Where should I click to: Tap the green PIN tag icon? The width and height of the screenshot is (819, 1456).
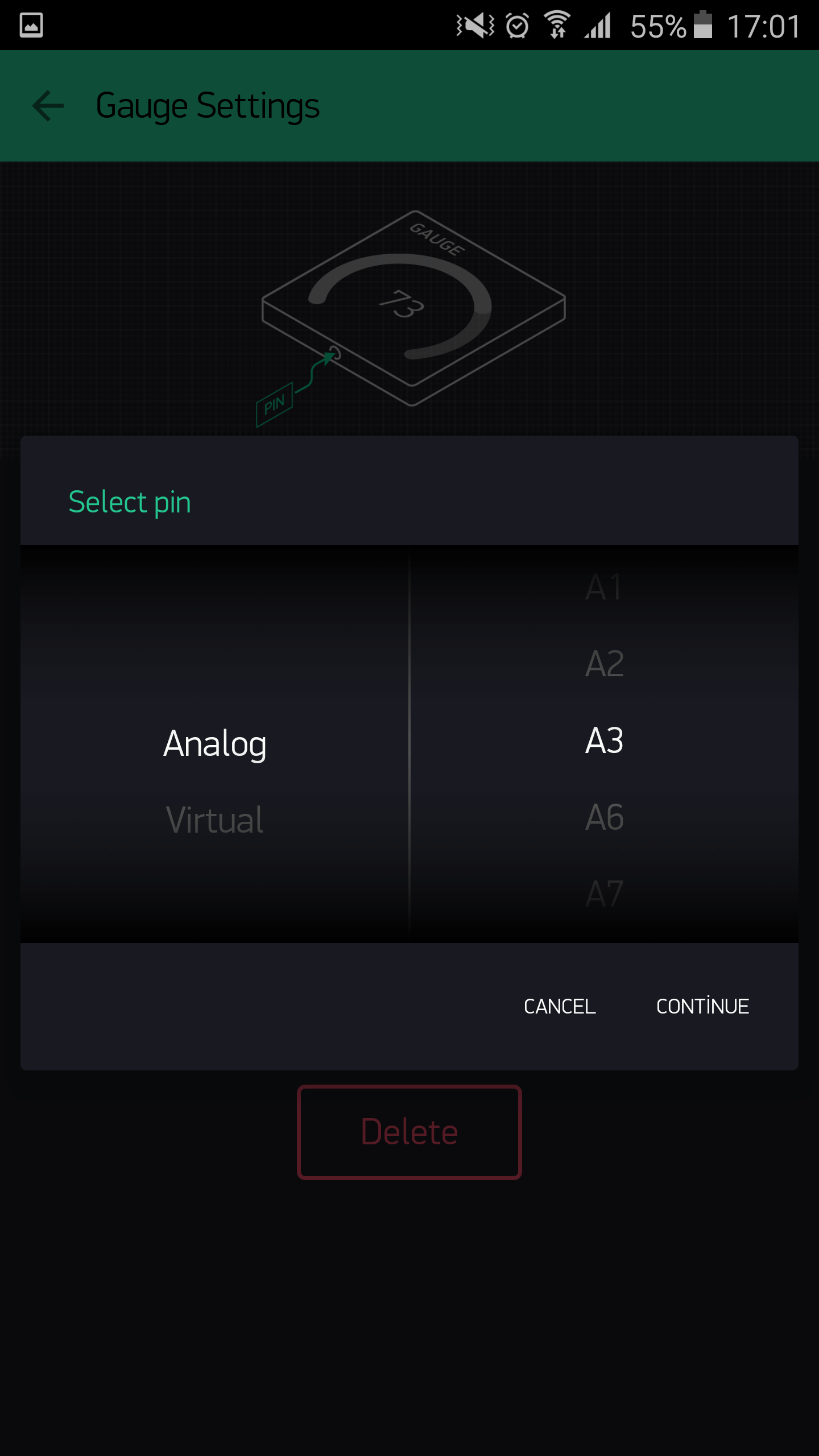pos(274,404)
